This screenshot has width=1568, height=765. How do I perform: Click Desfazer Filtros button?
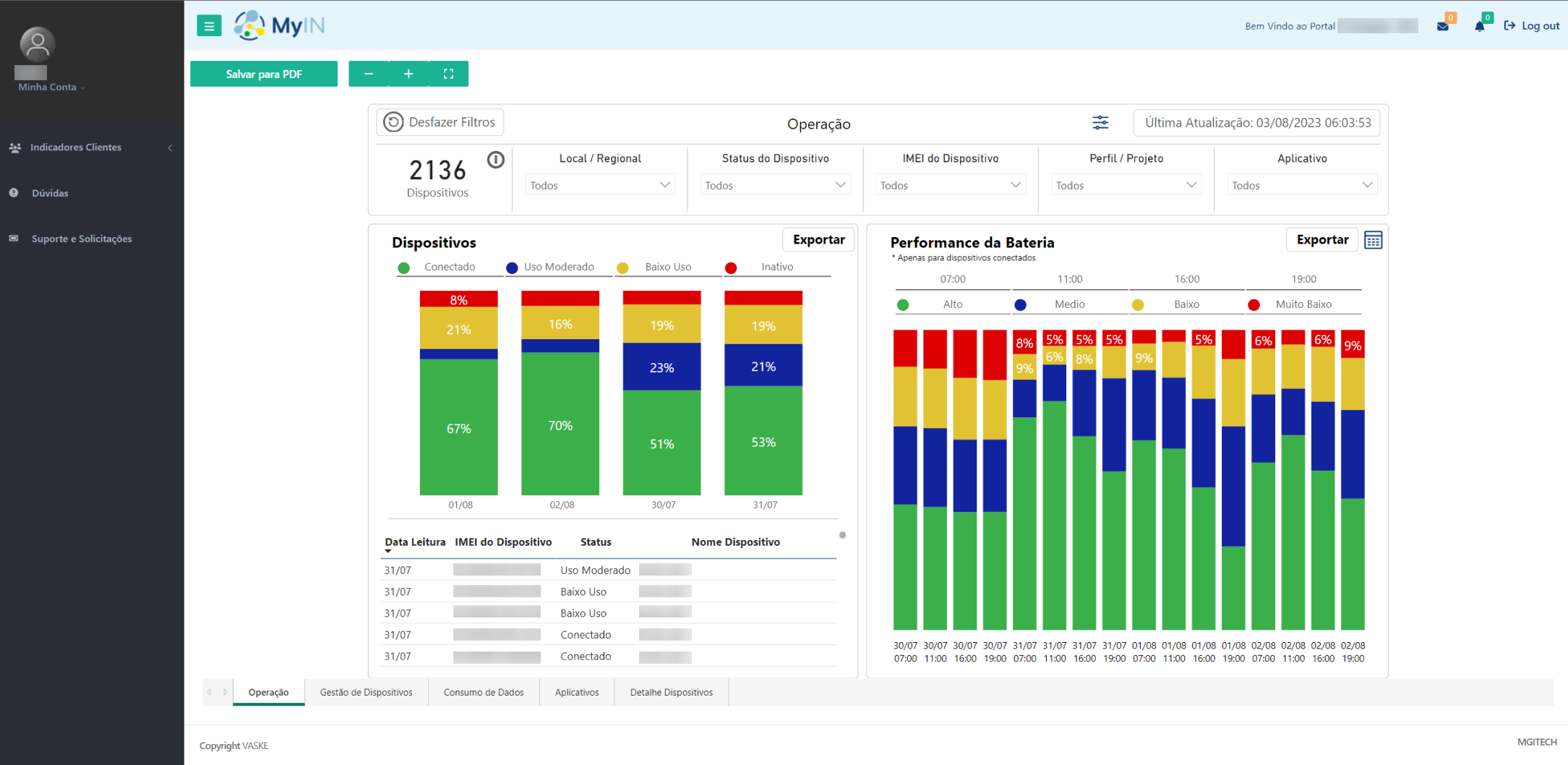440,122
